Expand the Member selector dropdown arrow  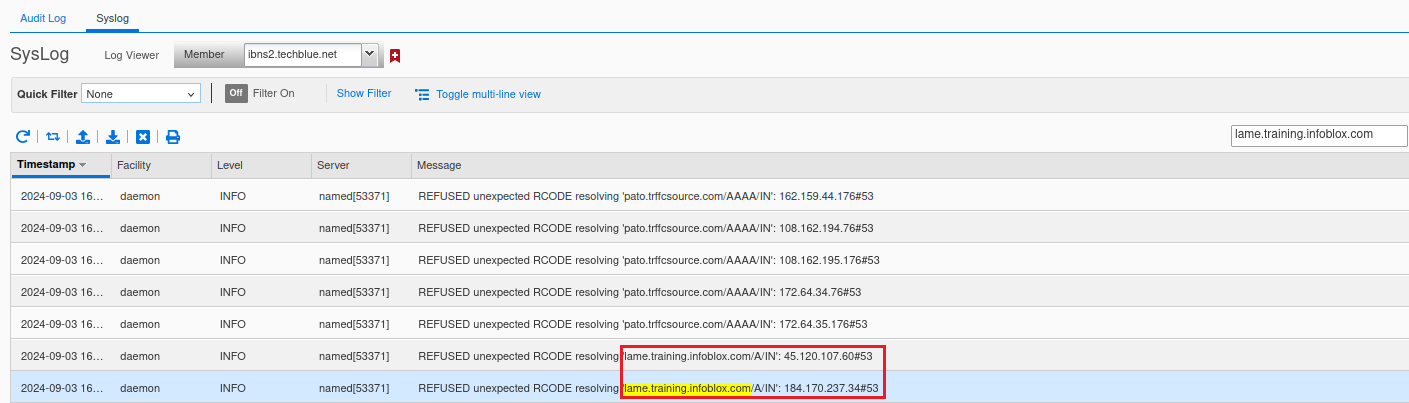click(369, 54)
